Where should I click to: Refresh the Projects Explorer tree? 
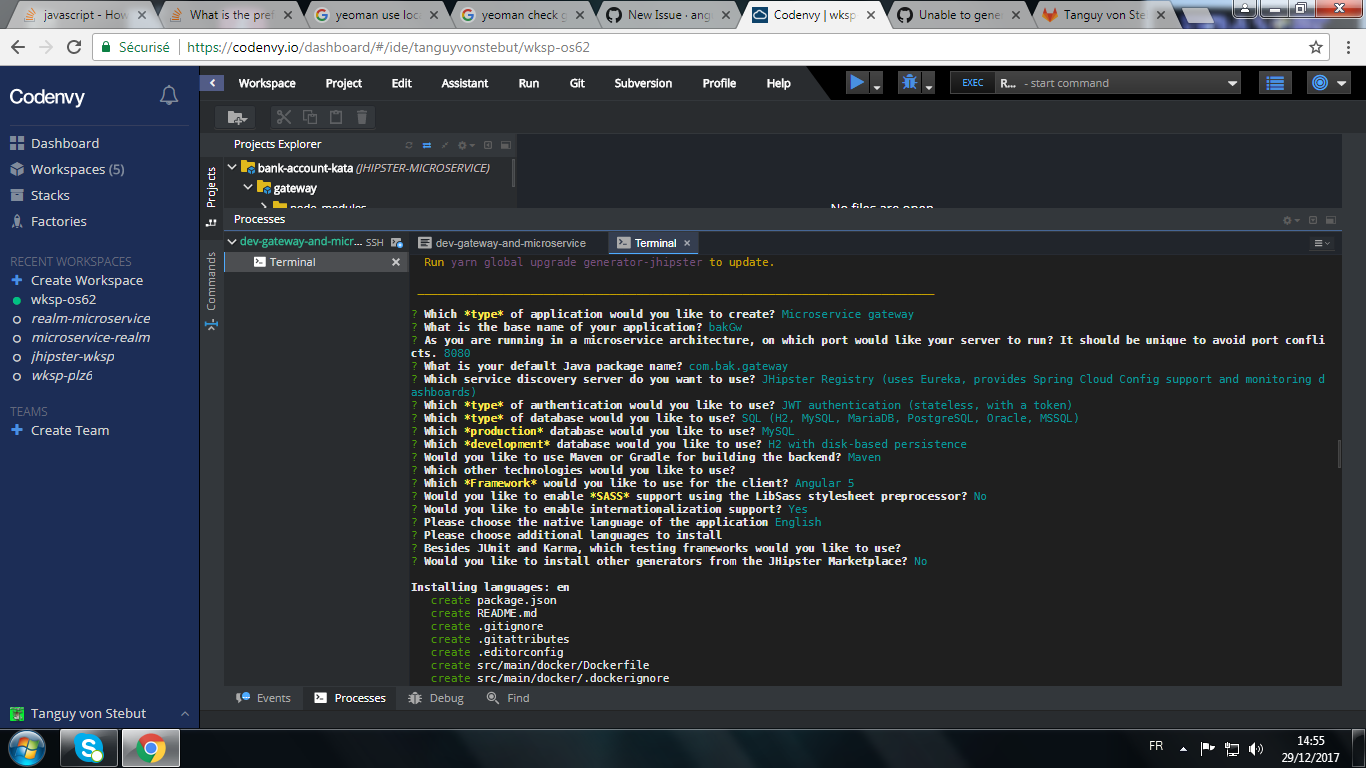click(409, 145)
